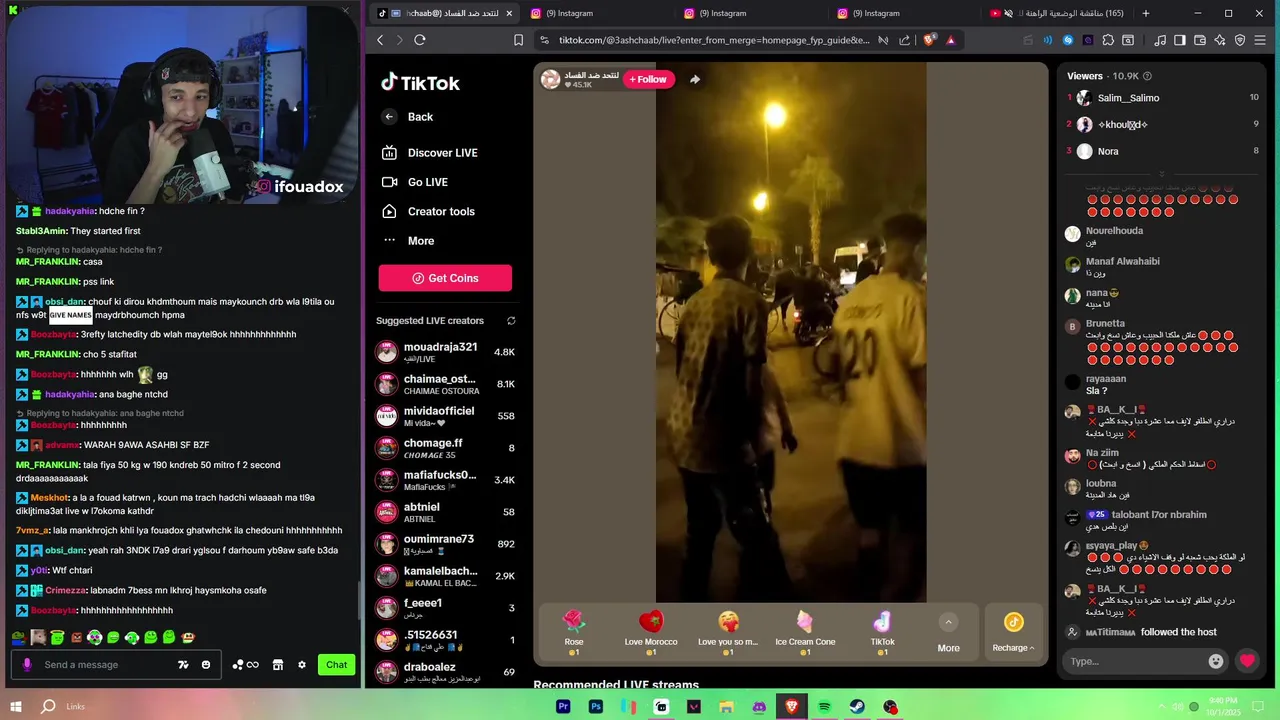1280x720 pixels.
Task: Open Discover LIVE in the TikTok sidebar
Action: [x=430, y=153]
